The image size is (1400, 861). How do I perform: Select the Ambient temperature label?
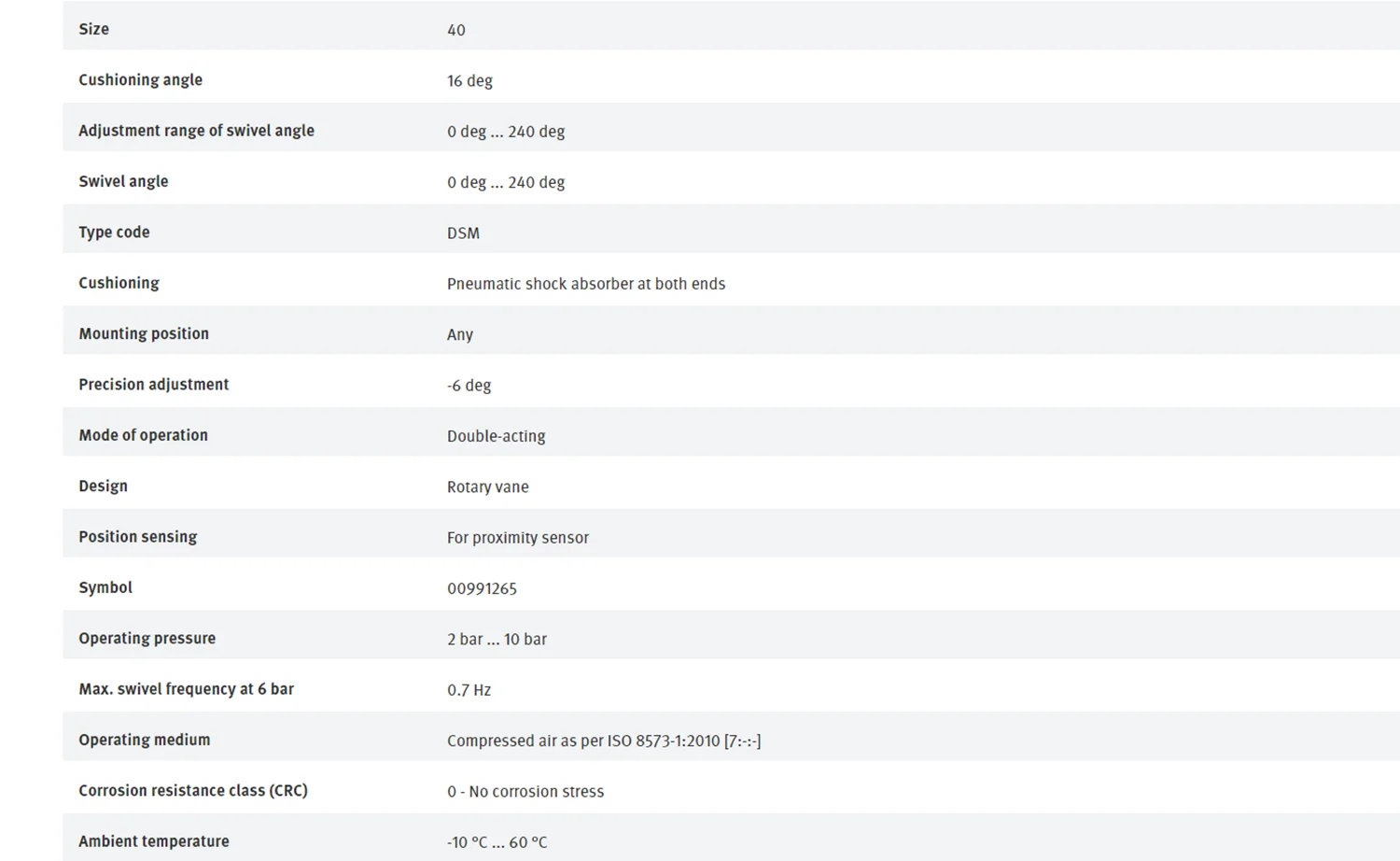154,841
